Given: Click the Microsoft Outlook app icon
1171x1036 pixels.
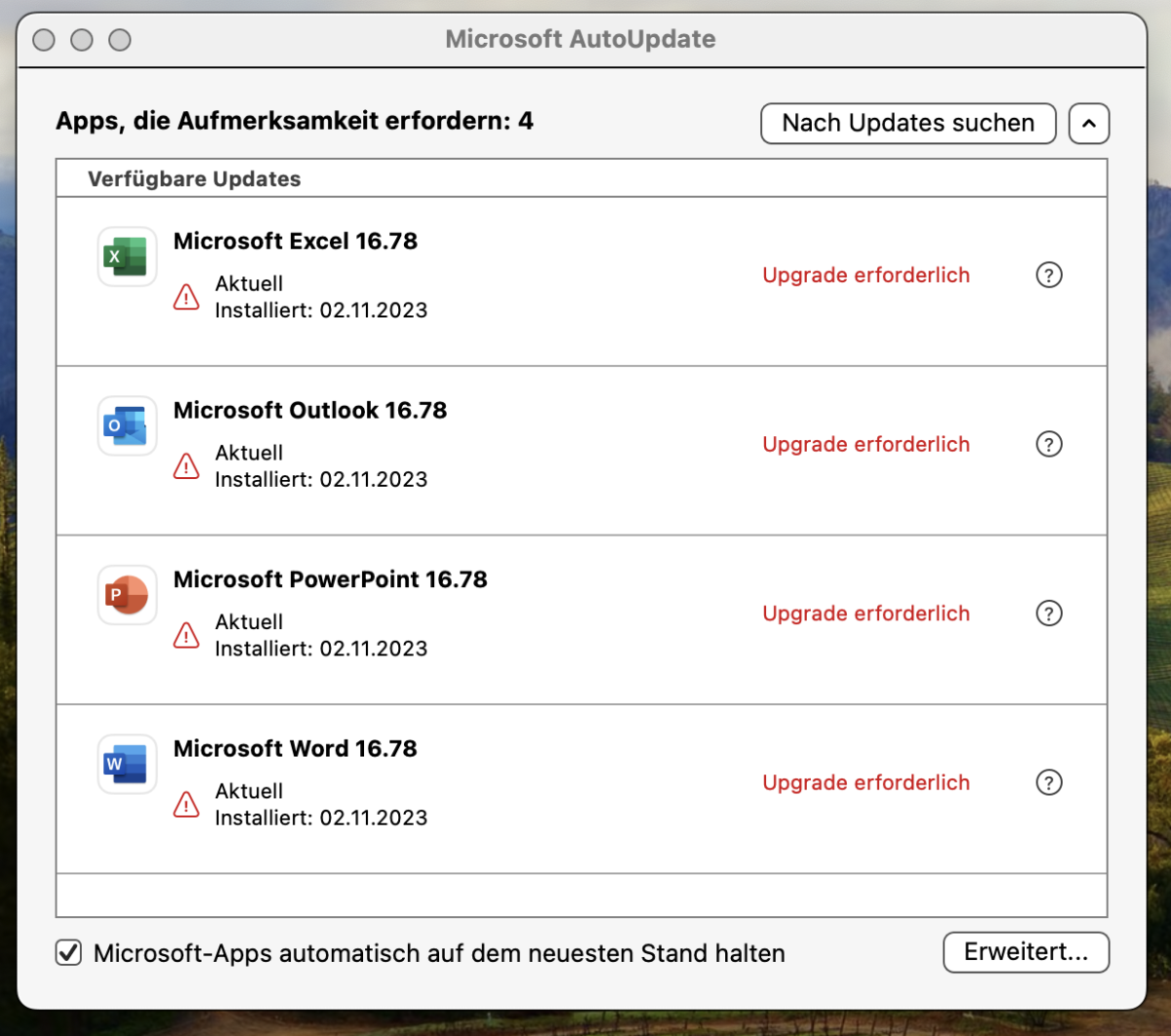Looking at the screenshot, I should click(126, 425).
